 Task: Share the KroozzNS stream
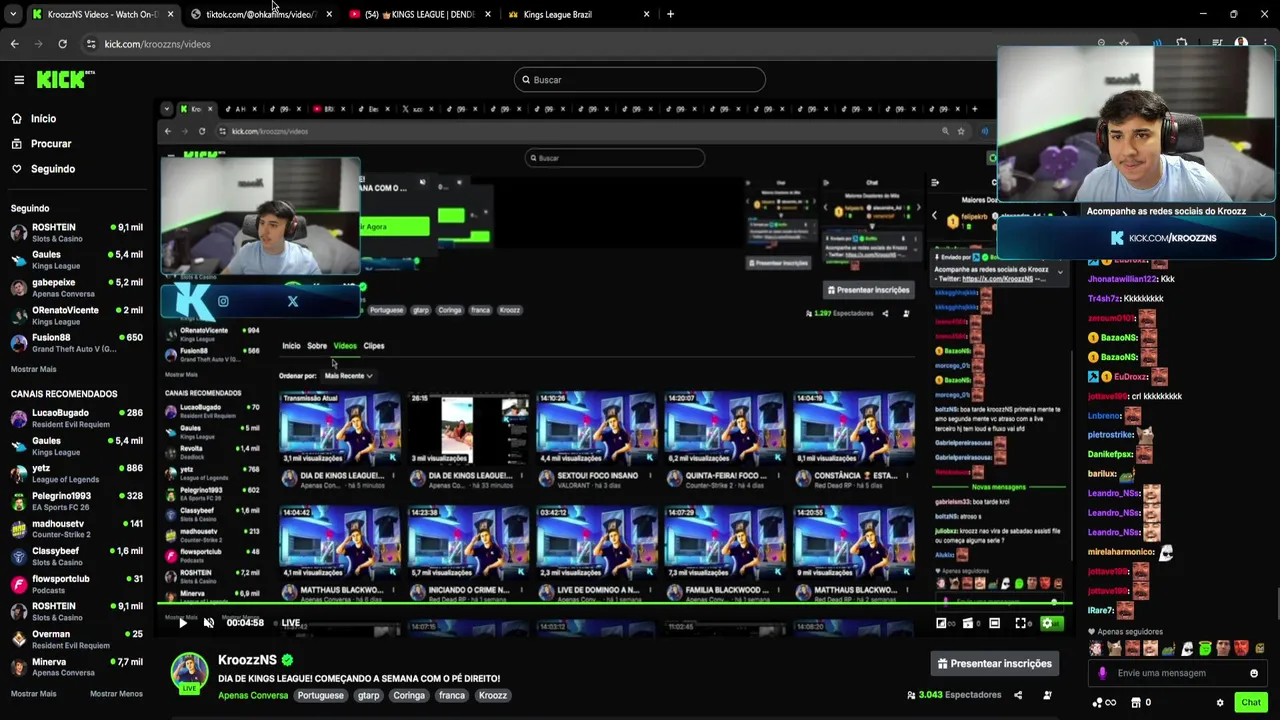pyautogui.click(x=1018, y=695)
